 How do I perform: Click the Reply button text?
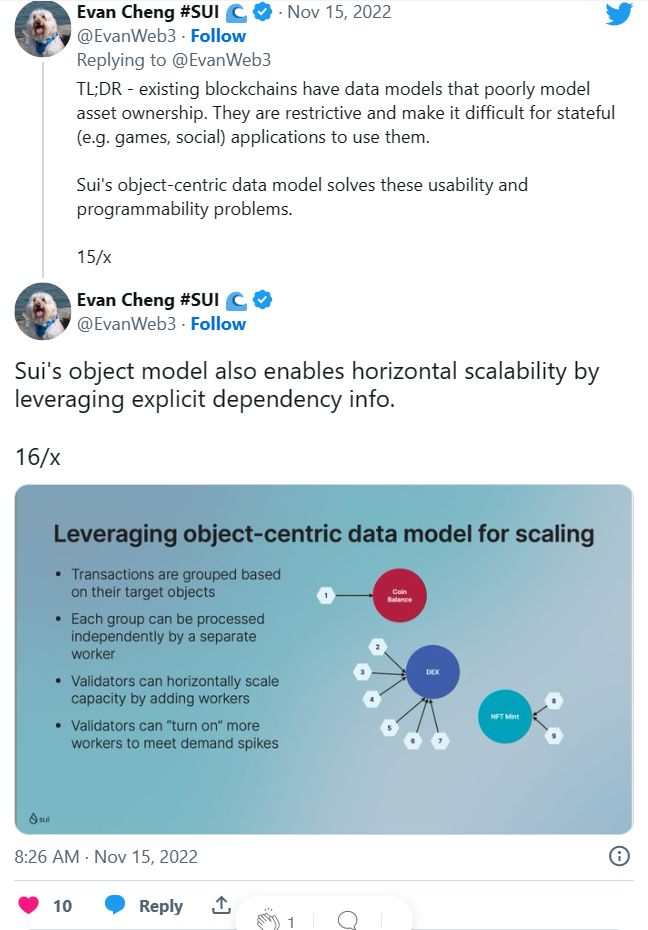pyautogui.click(x=160, y=905)
